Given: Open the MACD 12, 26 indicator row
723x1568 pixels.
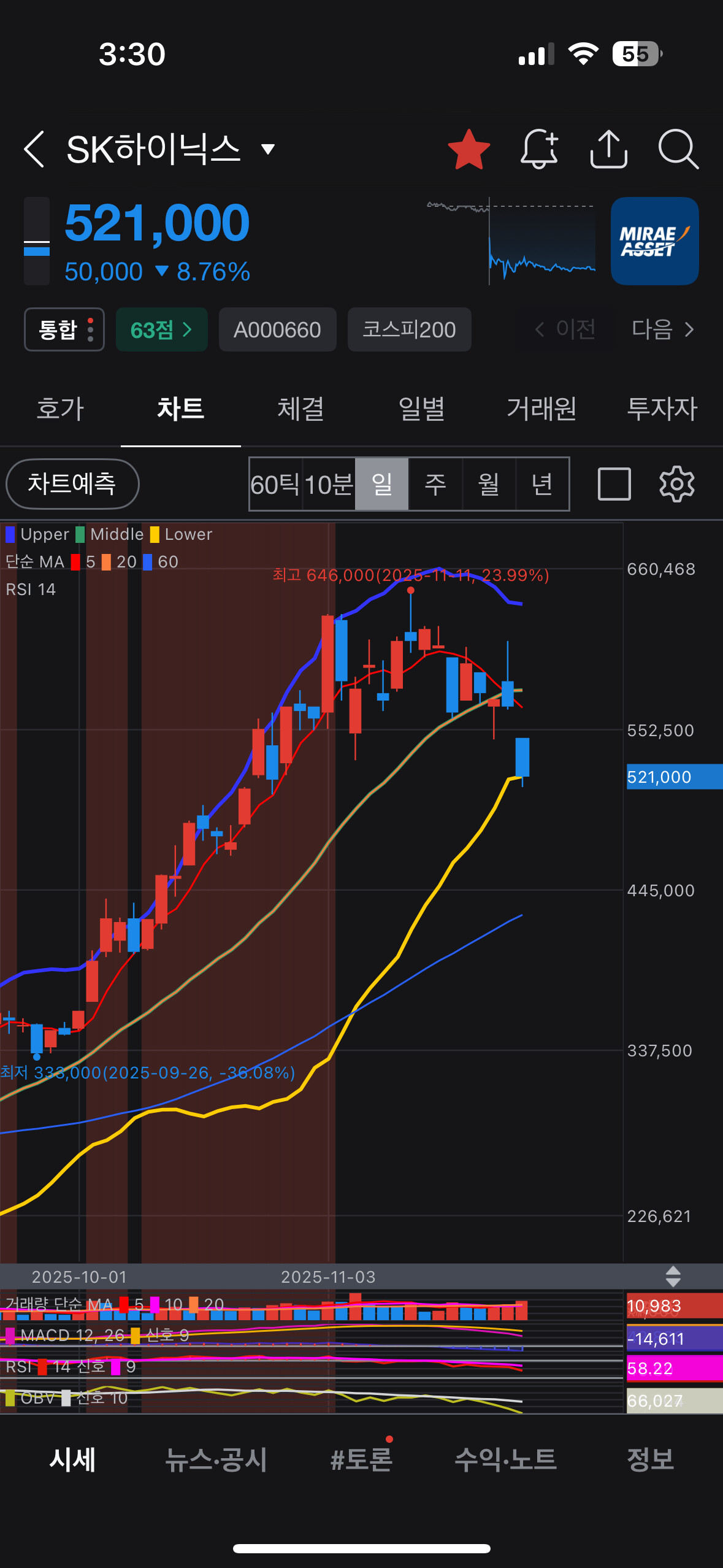Looking at the screenshot, I should pyautogui.click(x=97, y=1335).
